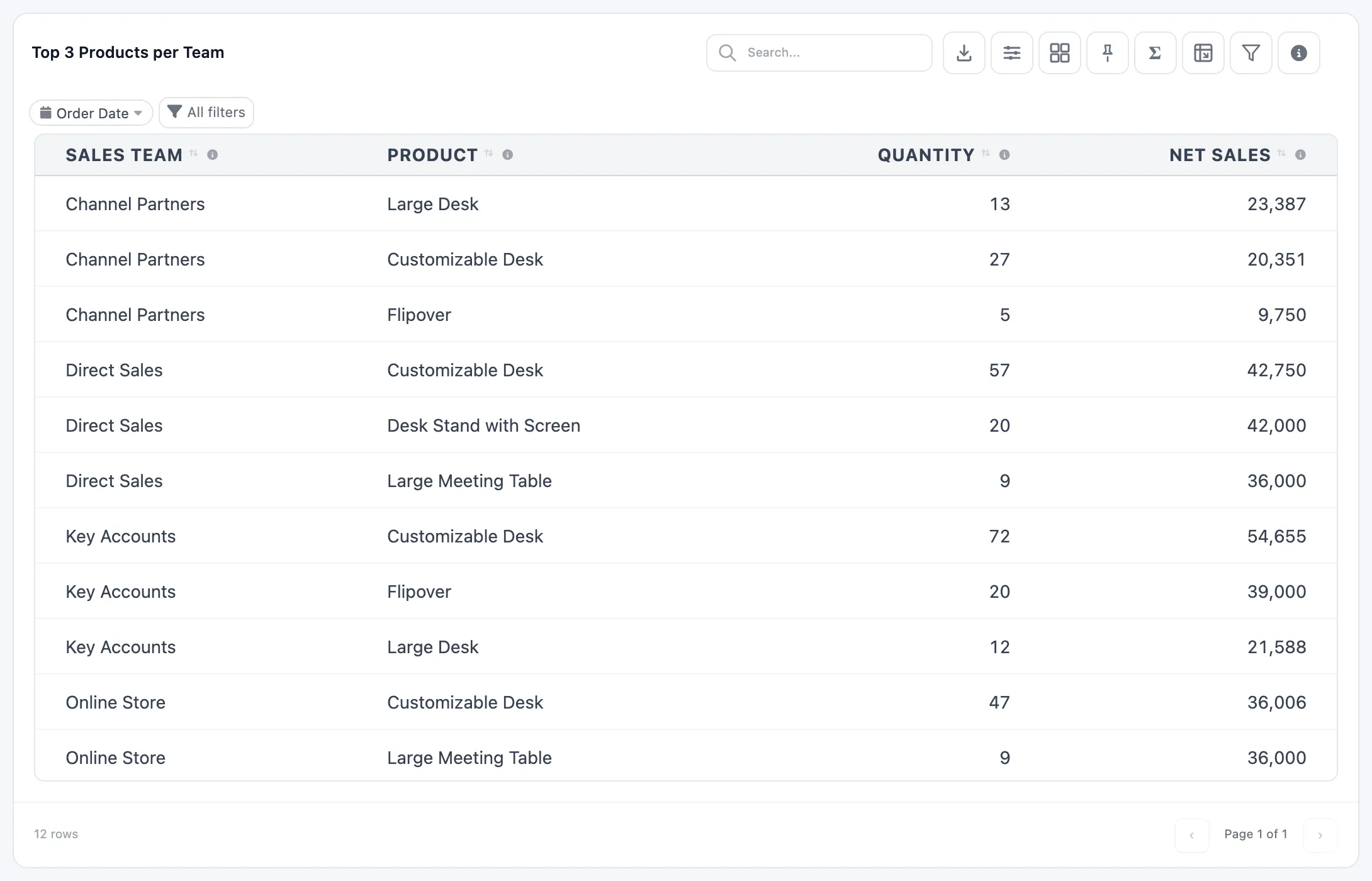Select Key Accounts row with Large Desk
This screenshot has height=881, width=1372.
(x=686, y=647)
